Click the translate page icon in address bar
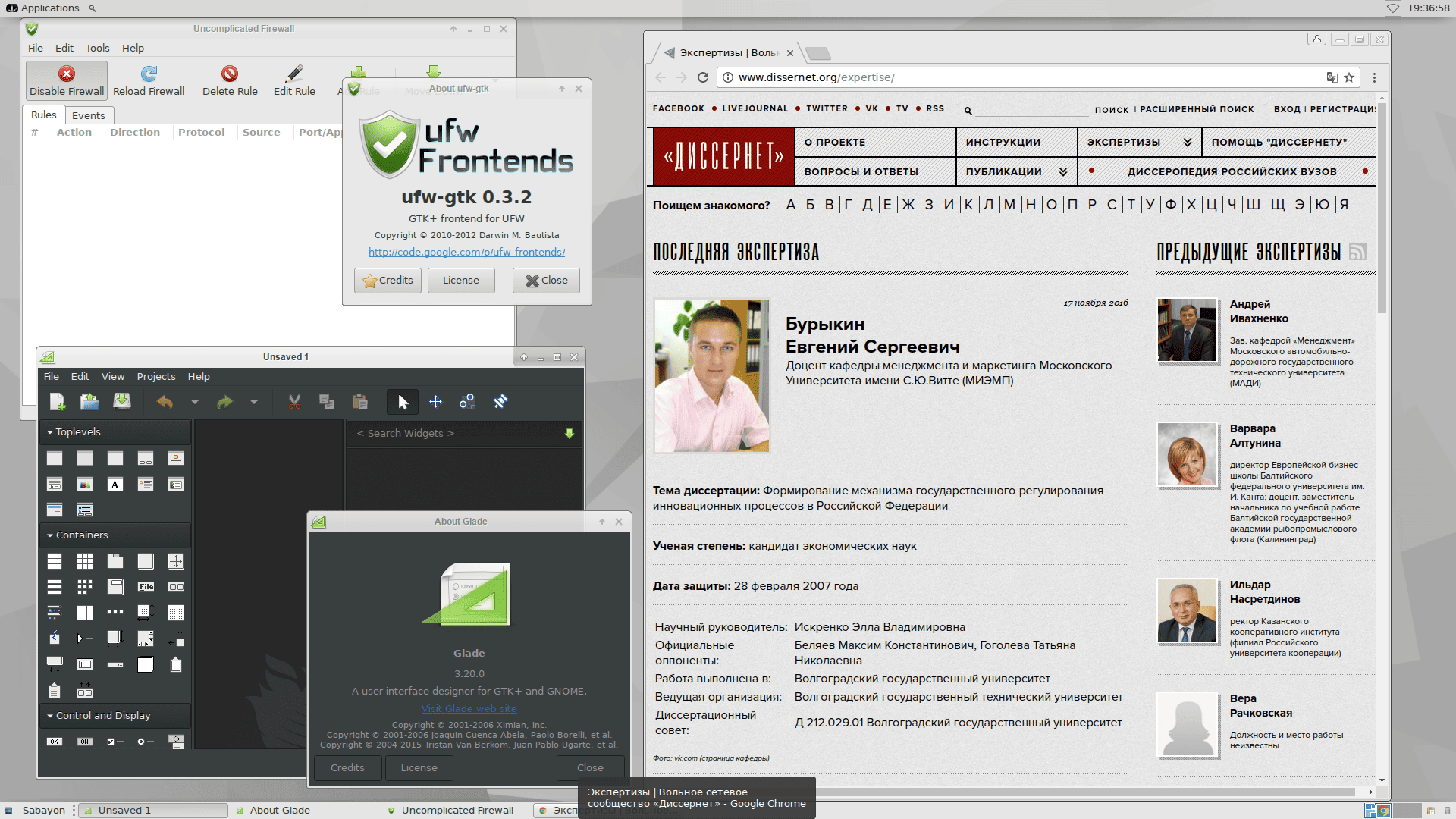Image resolution: width=1456 pixels, height=819 pixels. pos(1332,77)
